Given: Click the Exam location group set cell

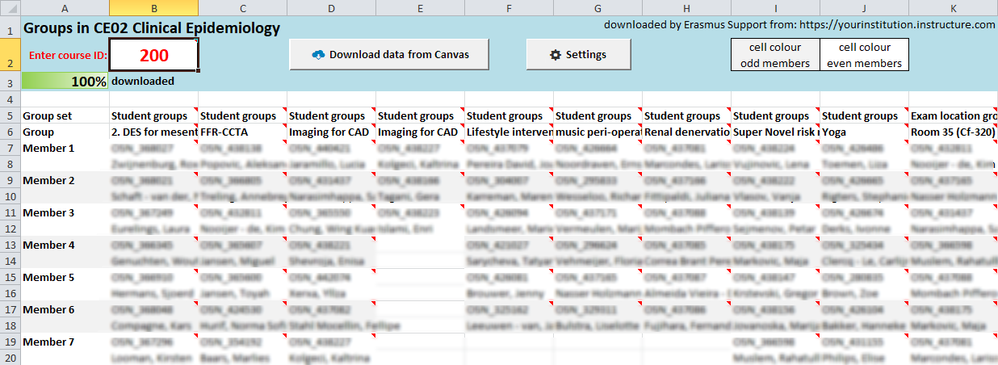Looking at the screenshot, I should [x=953, y=116].
